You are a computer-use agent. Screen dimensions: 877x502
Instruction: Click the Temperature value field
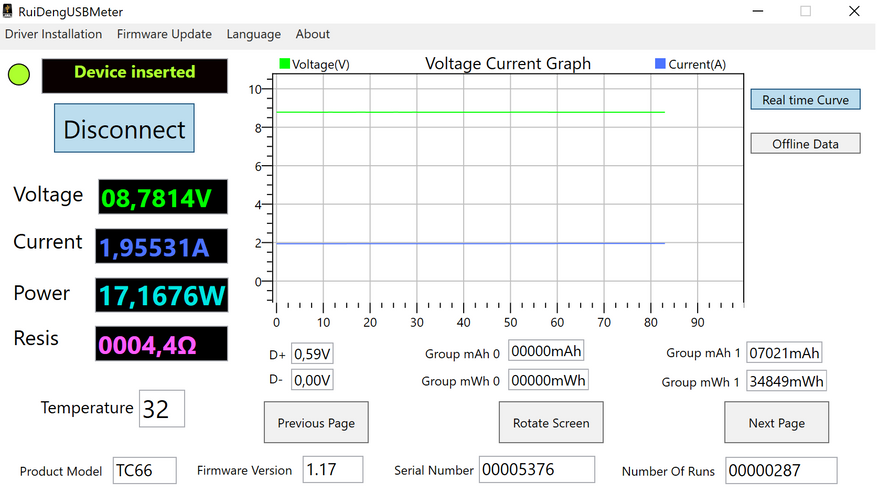point(162,409)
